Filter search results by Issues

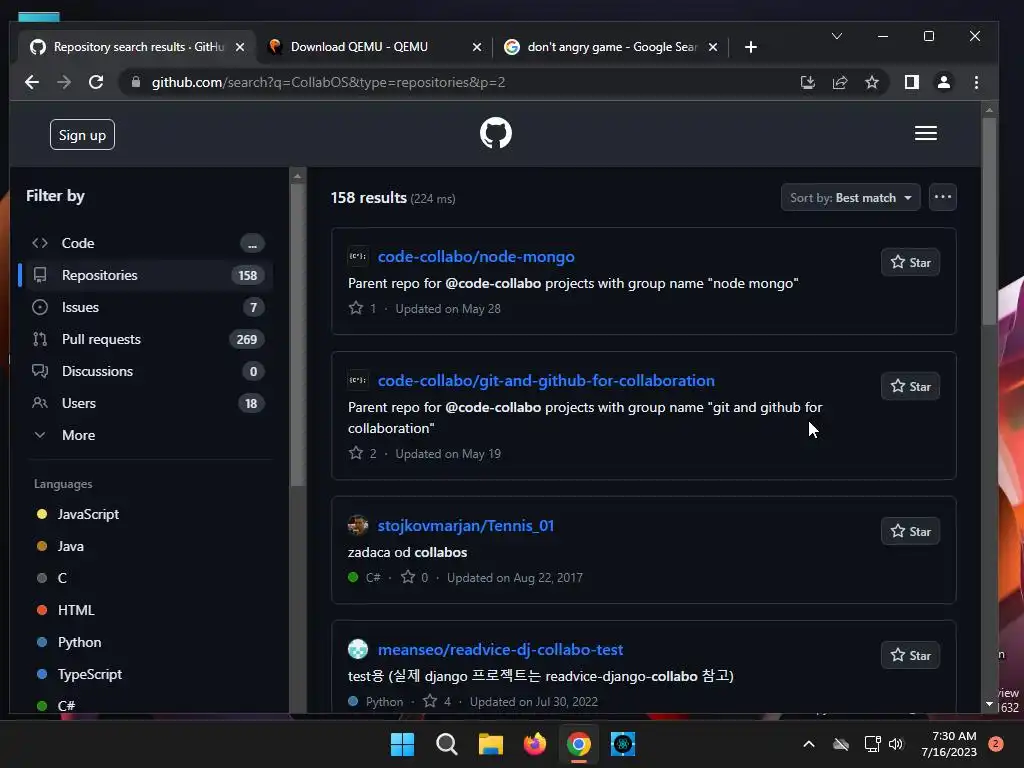click(x=147, y=307)
